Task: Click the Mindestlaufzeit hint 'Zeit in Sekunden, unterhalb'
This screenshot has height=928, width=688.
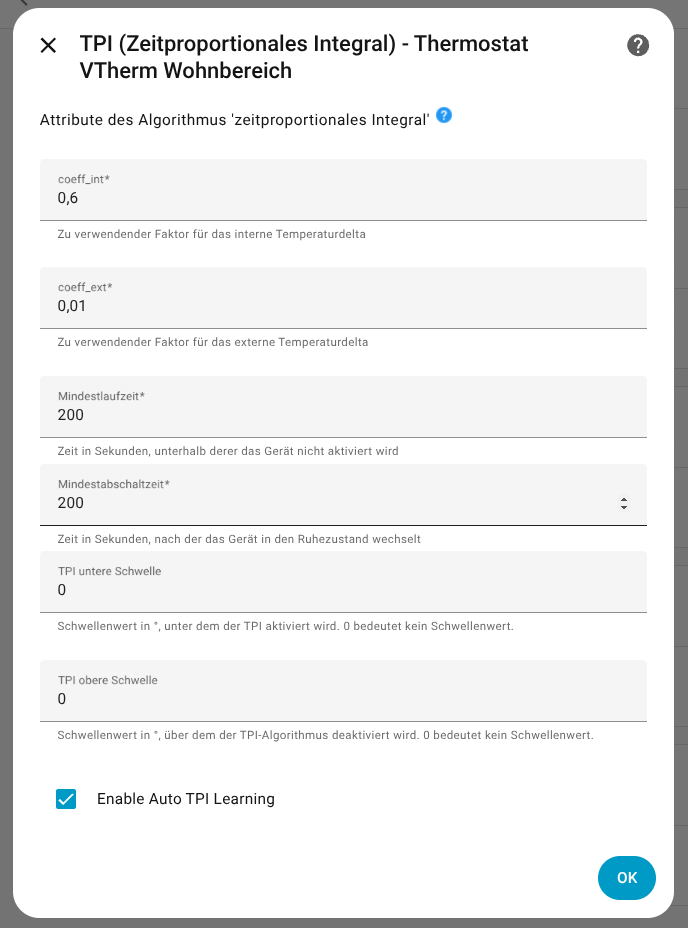Action: [x=228, y=451]
